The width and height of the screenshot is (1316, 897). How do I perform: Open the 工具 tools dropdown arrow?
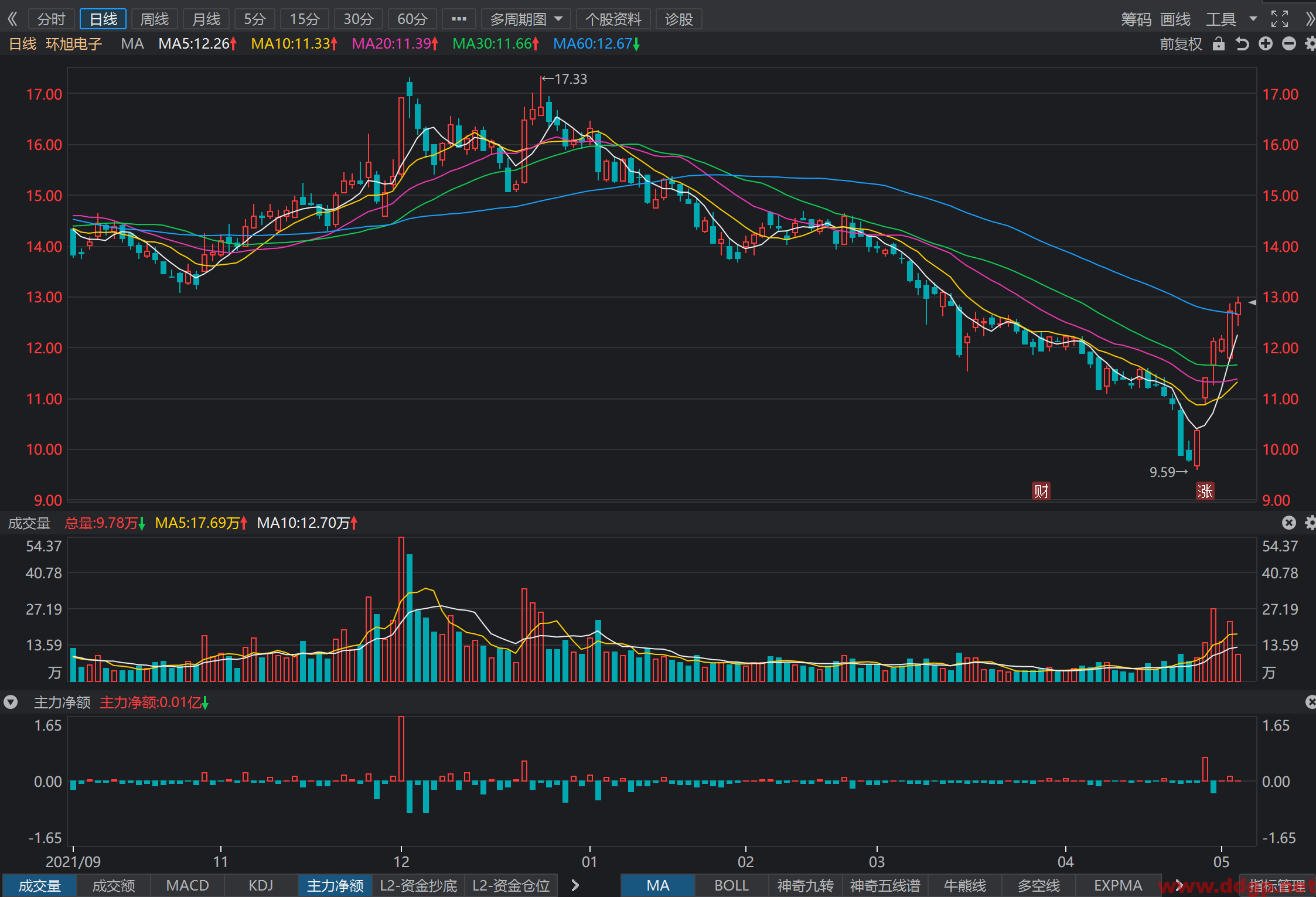(1253, 19)
